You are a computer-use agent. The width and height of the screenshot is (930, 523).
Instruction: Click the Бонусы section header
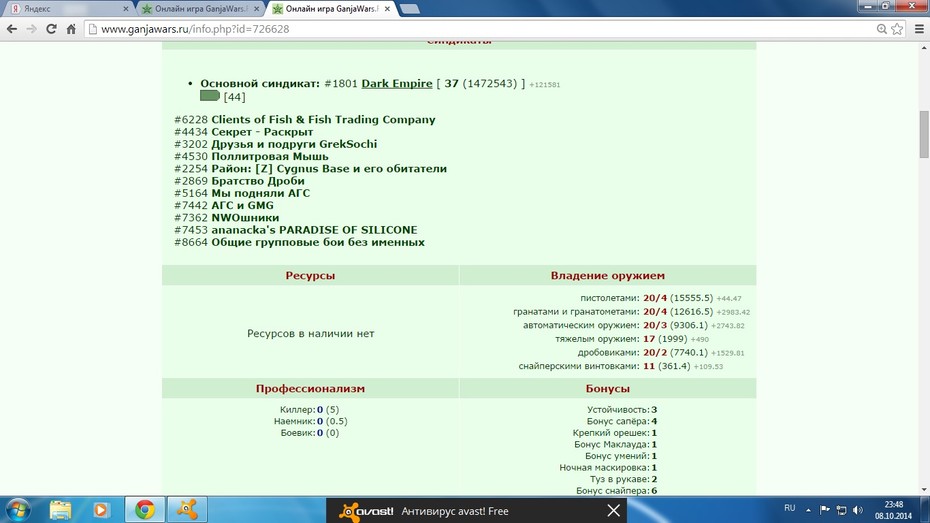[608, 389]
